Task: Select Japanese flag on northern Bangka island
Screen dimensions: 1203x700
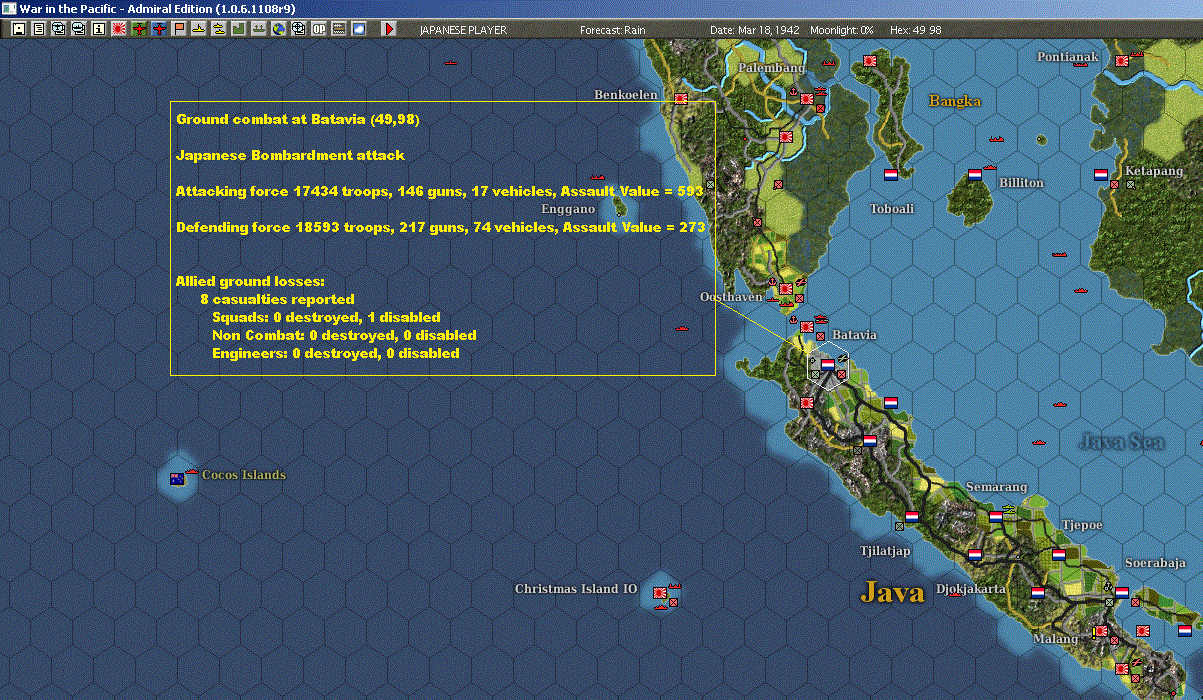Action: coord(870,62)
